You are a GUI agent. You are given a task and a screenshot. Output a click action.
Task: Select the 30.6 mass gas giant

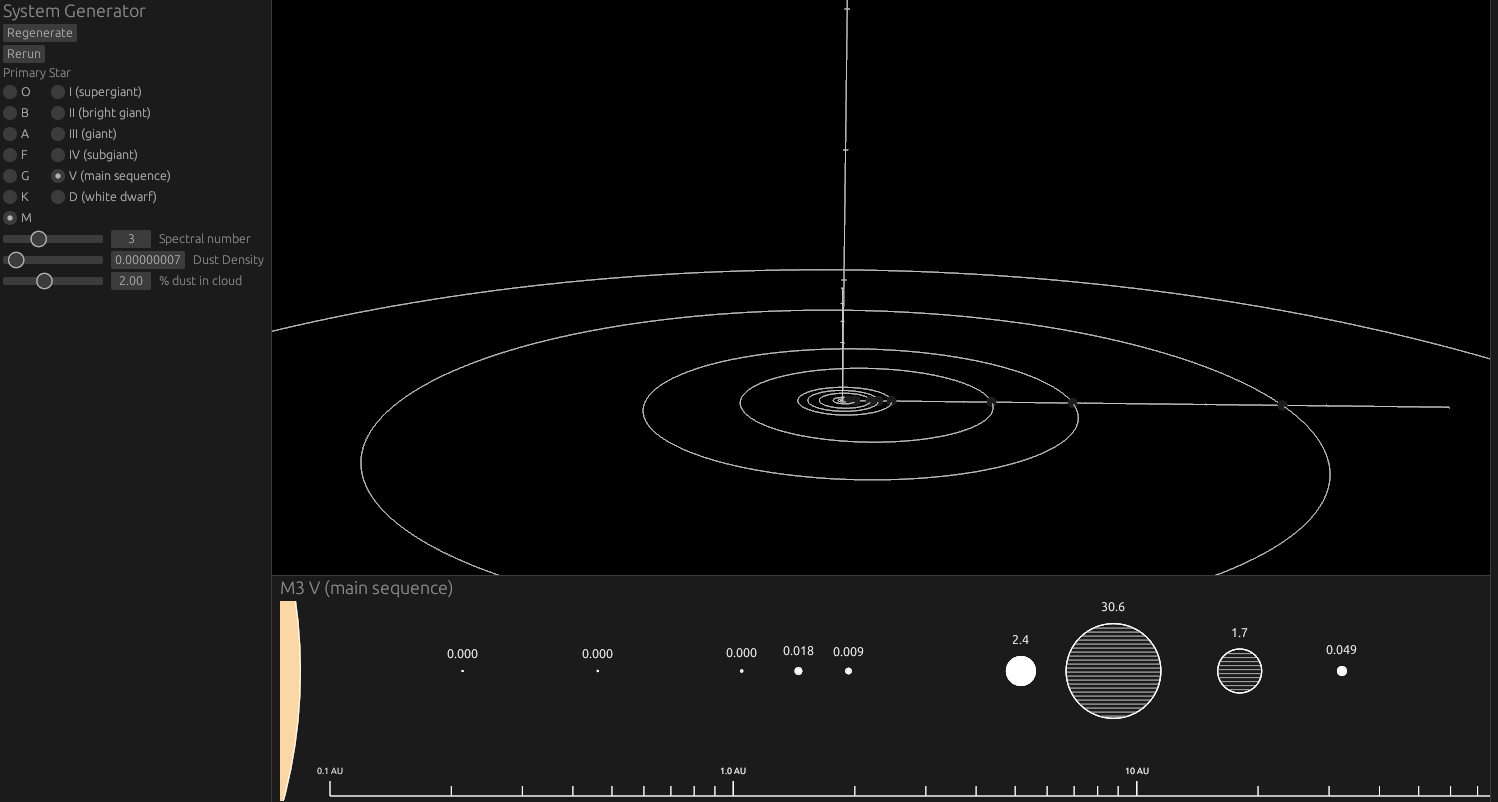tap(1113, 670)
